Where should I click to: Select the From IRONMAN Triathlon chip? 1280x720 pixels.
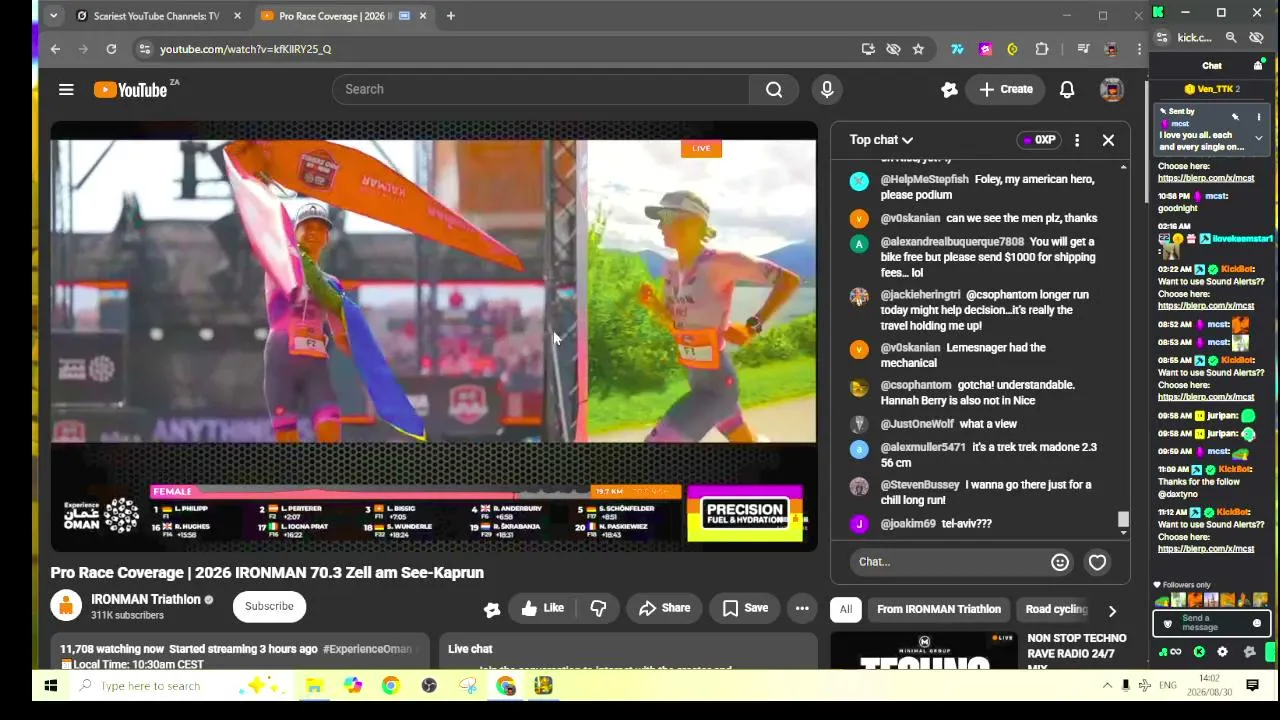[x=939, y=609]
